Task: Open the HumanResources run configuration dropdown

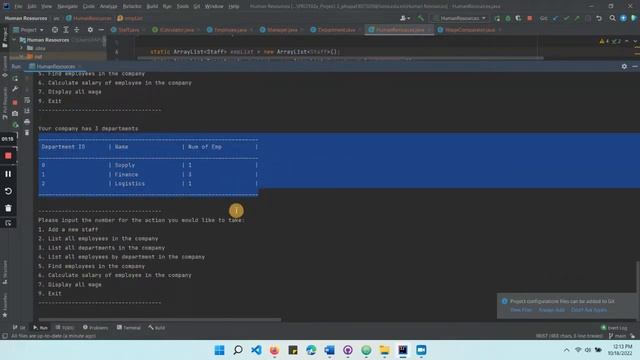Action: [460, 18]
